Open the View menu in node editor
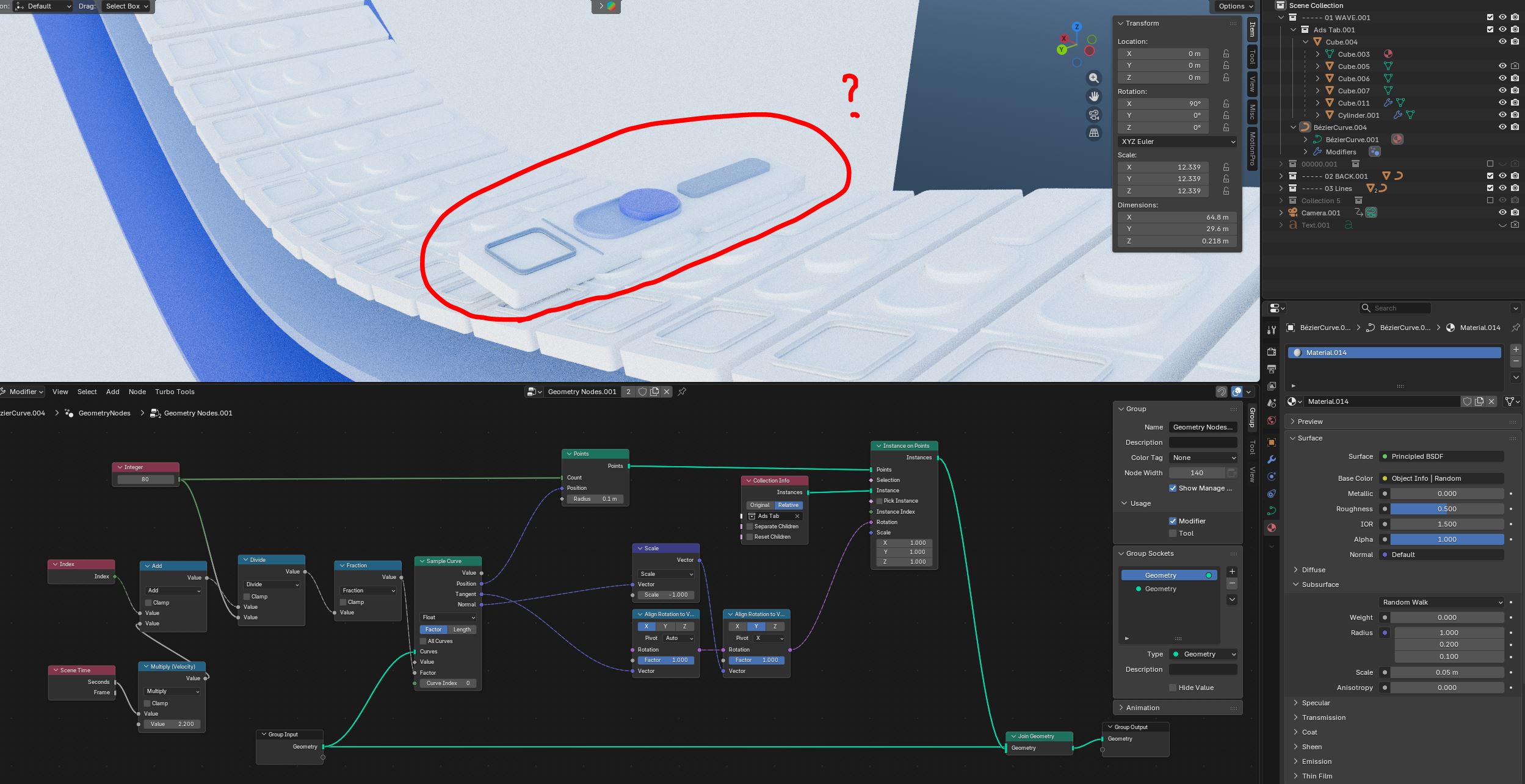 click(x=60, y=392)
